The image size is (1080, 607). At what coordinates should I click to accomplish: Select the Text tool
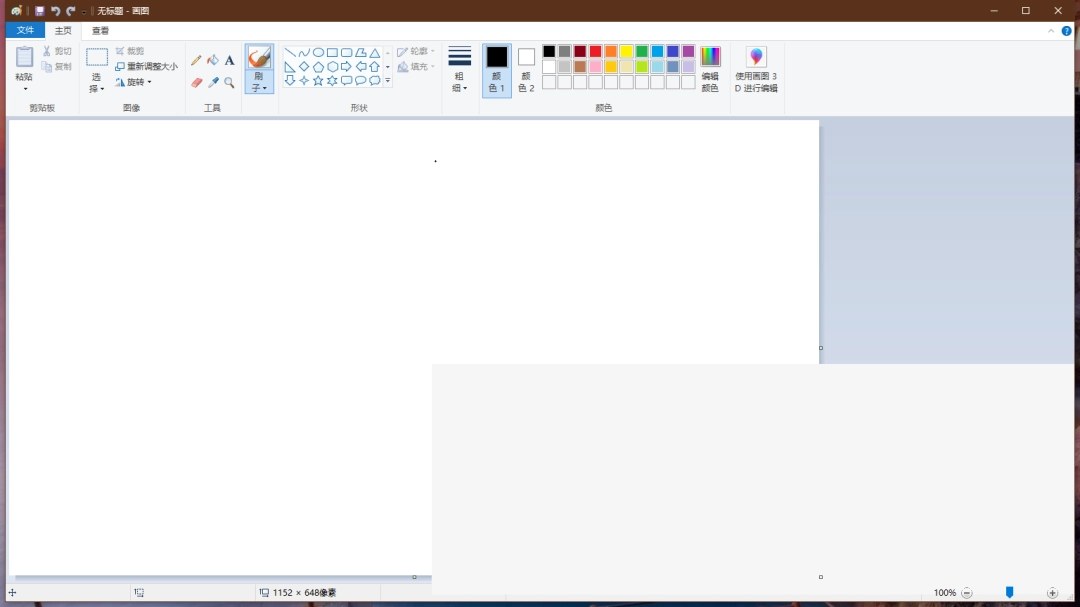229,61
